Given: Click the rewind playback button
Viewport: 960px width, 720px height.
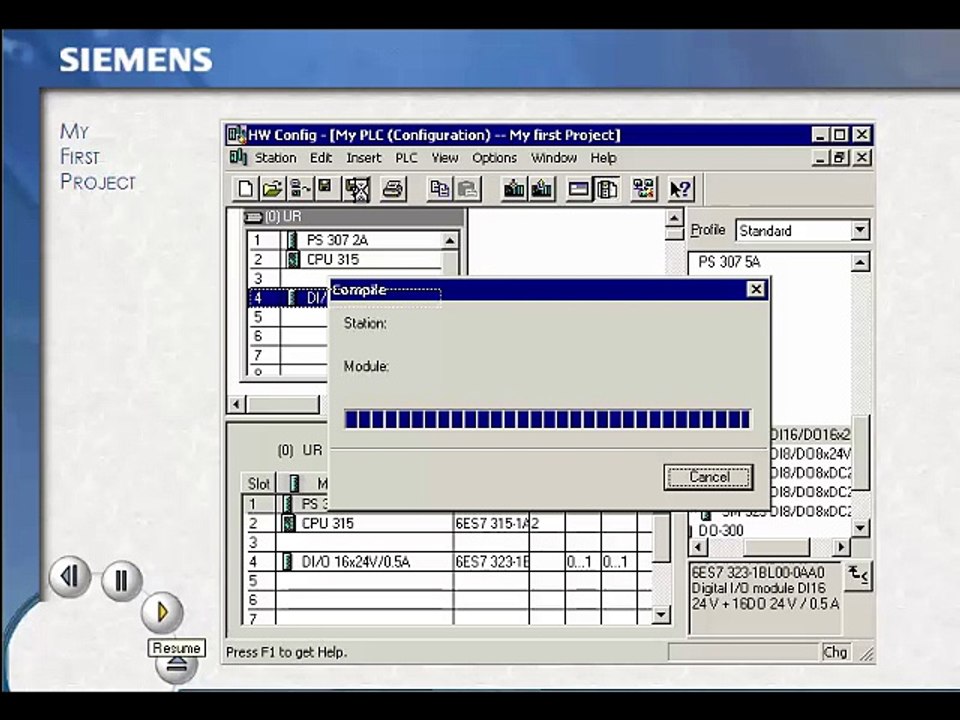Looking at the screenshot, I should coord(70,576).
